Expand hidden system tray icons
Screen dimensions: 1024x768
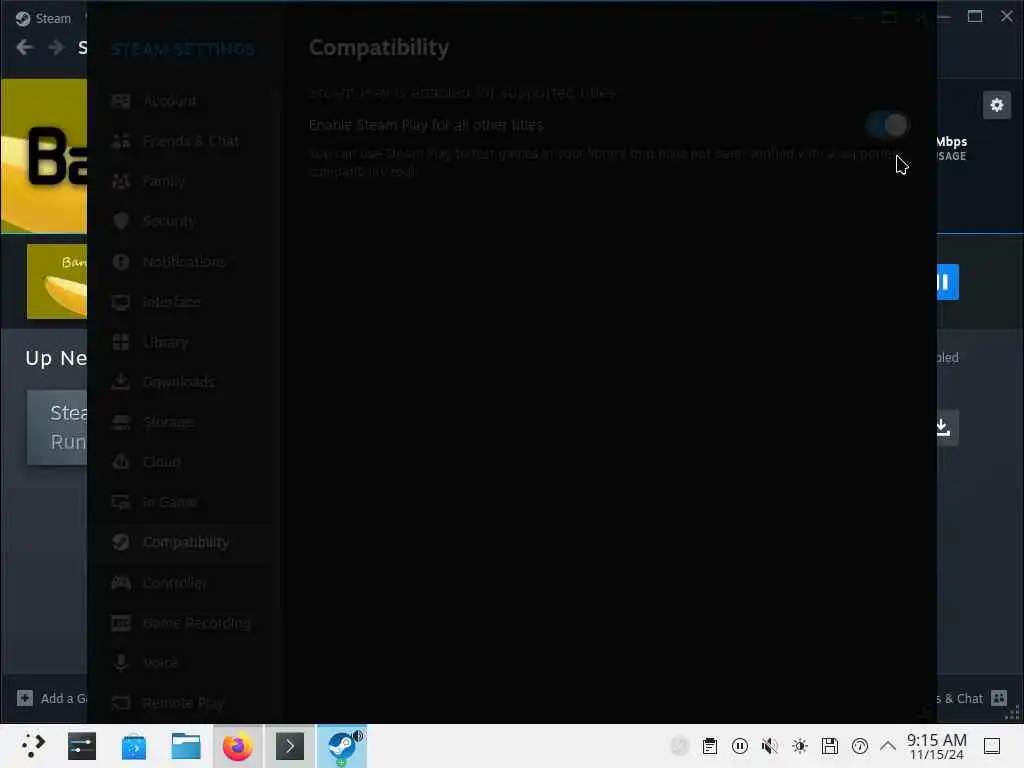point(888,746)
